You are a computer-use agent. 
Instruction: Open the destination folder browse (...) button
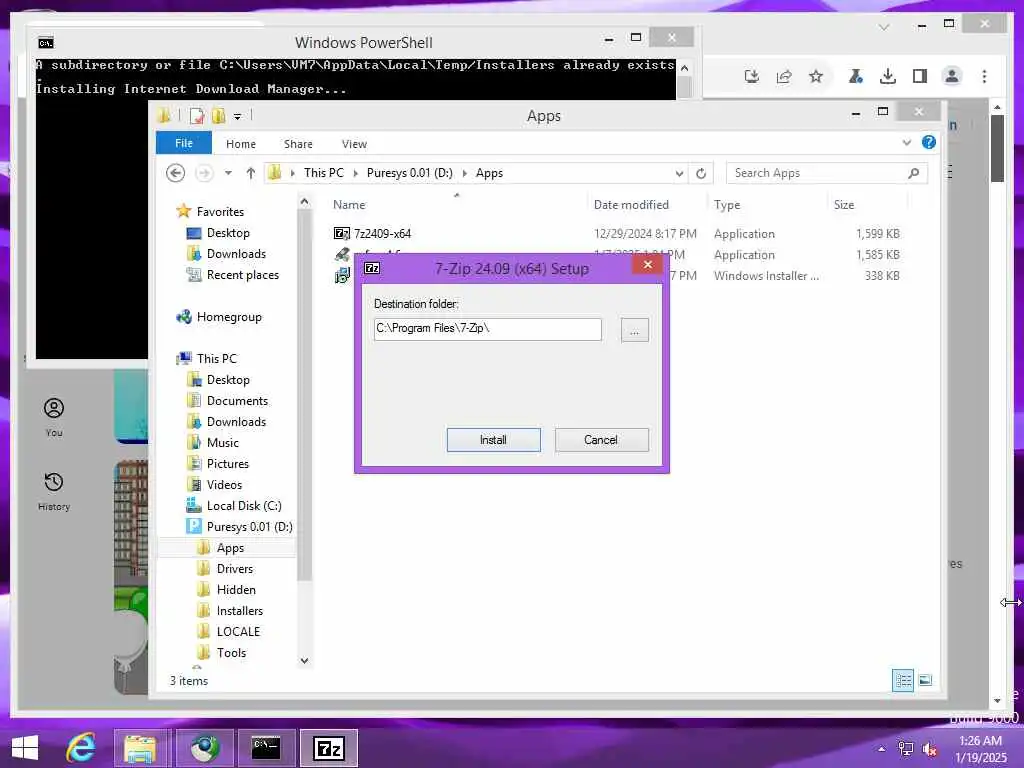[x=634, y=330]
